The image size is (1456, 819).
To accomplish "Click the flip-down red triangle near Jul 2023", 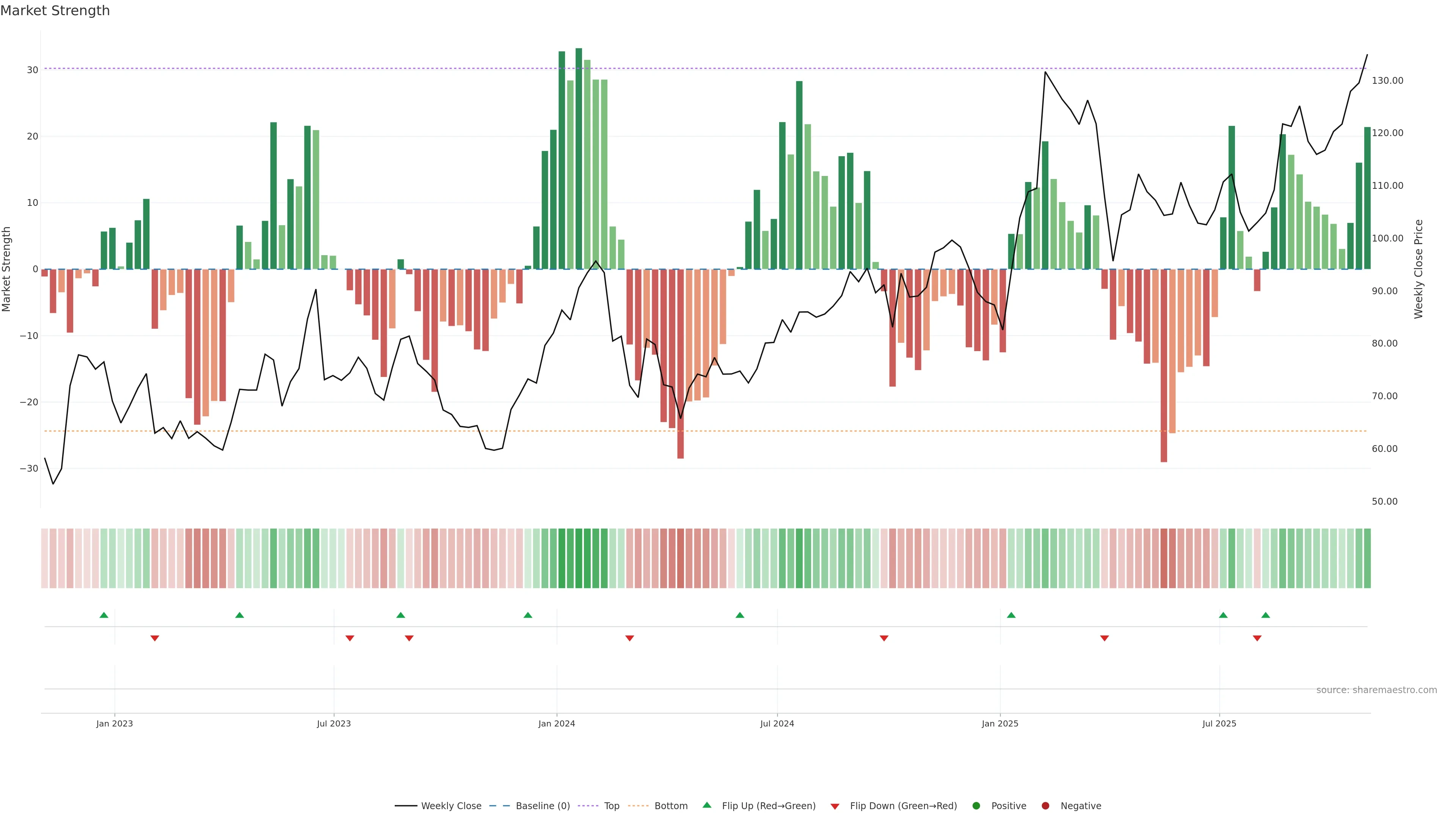I will [x=350, y=638].
